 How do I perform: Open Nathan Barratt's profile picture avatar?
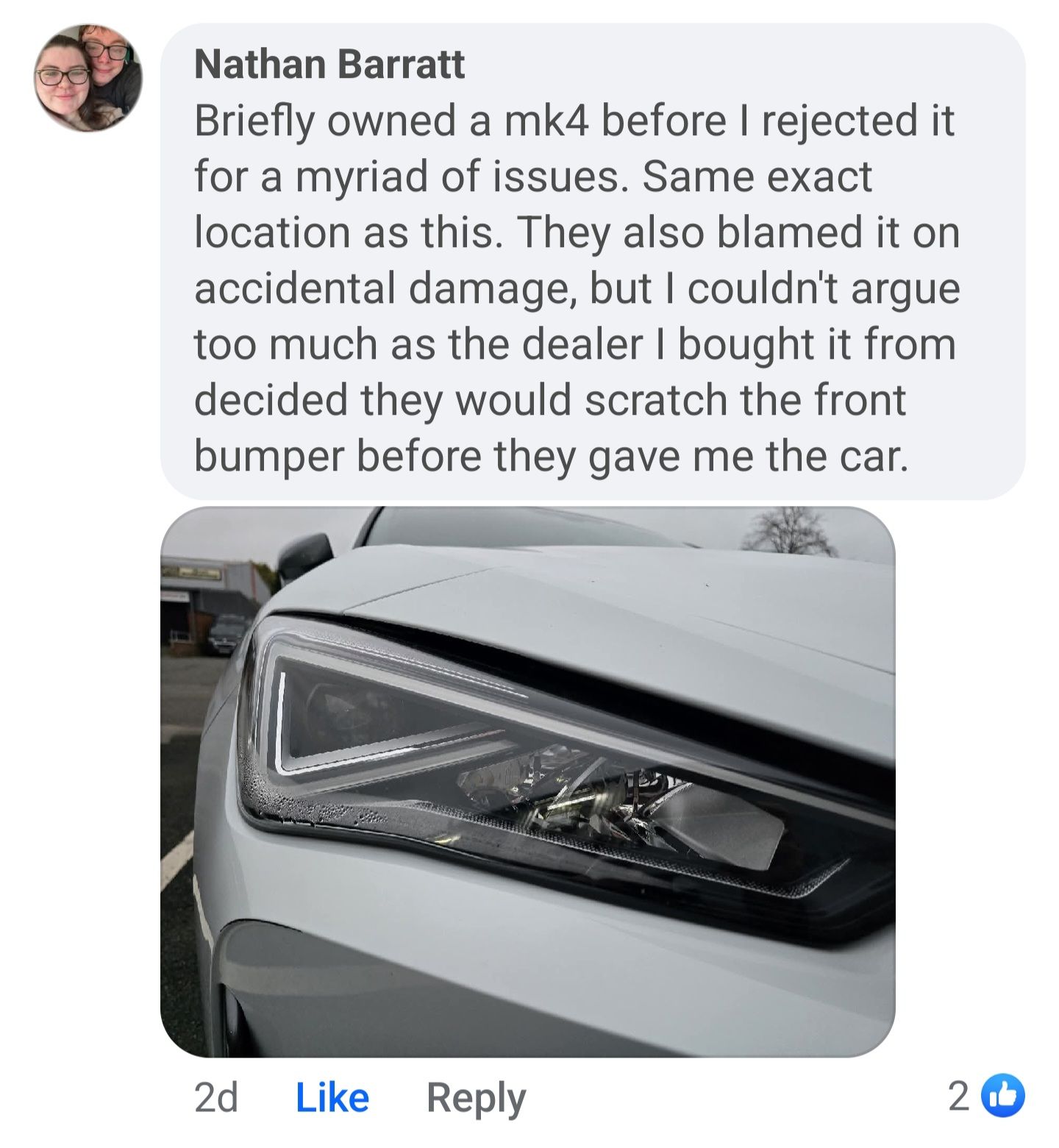(88, 78)
